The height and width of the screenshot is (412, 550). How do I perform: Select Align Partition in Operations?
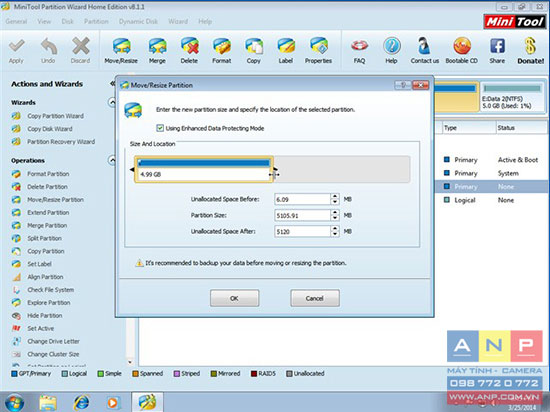click(x=45, y=277)
